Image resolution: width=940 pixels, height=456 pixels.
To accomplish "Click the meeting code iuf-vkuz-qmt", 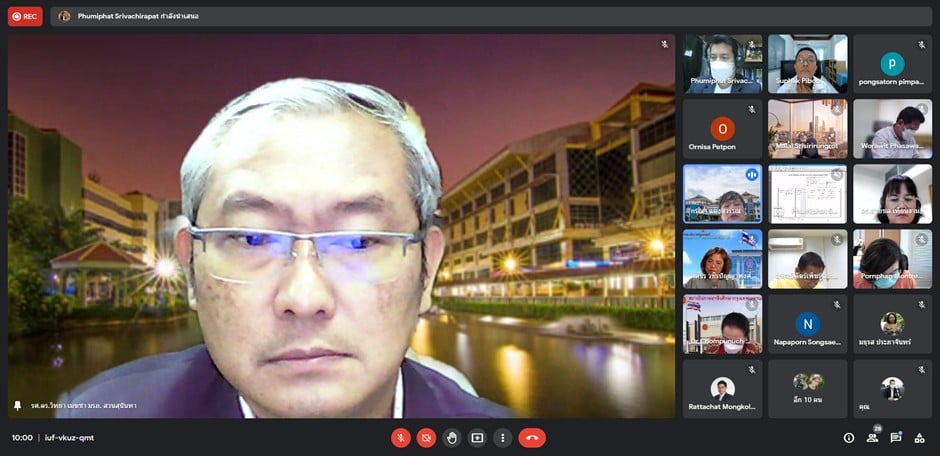I will tap(69, 438).
